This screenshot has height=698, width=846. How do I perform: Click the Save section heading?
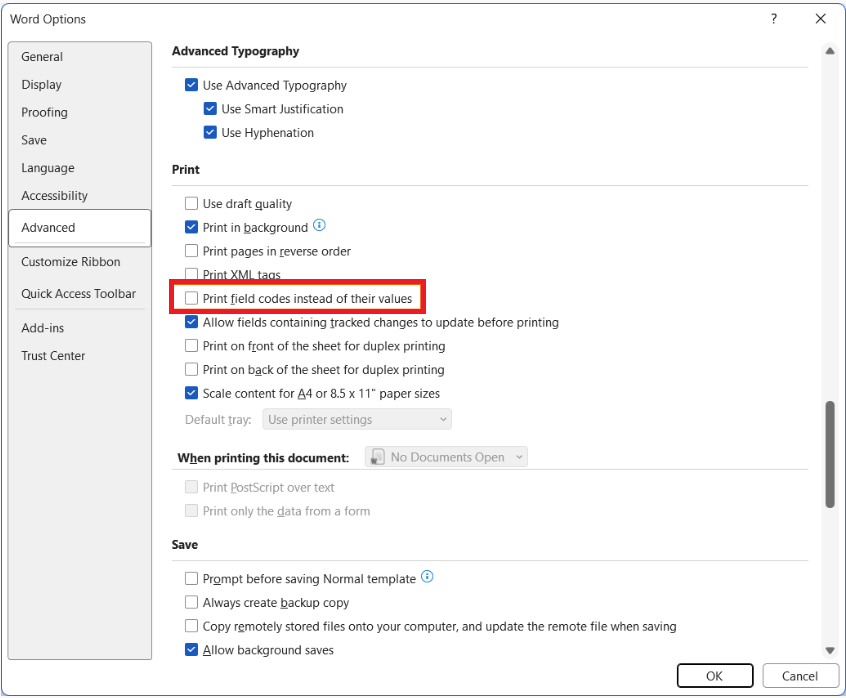pos(185,545)
